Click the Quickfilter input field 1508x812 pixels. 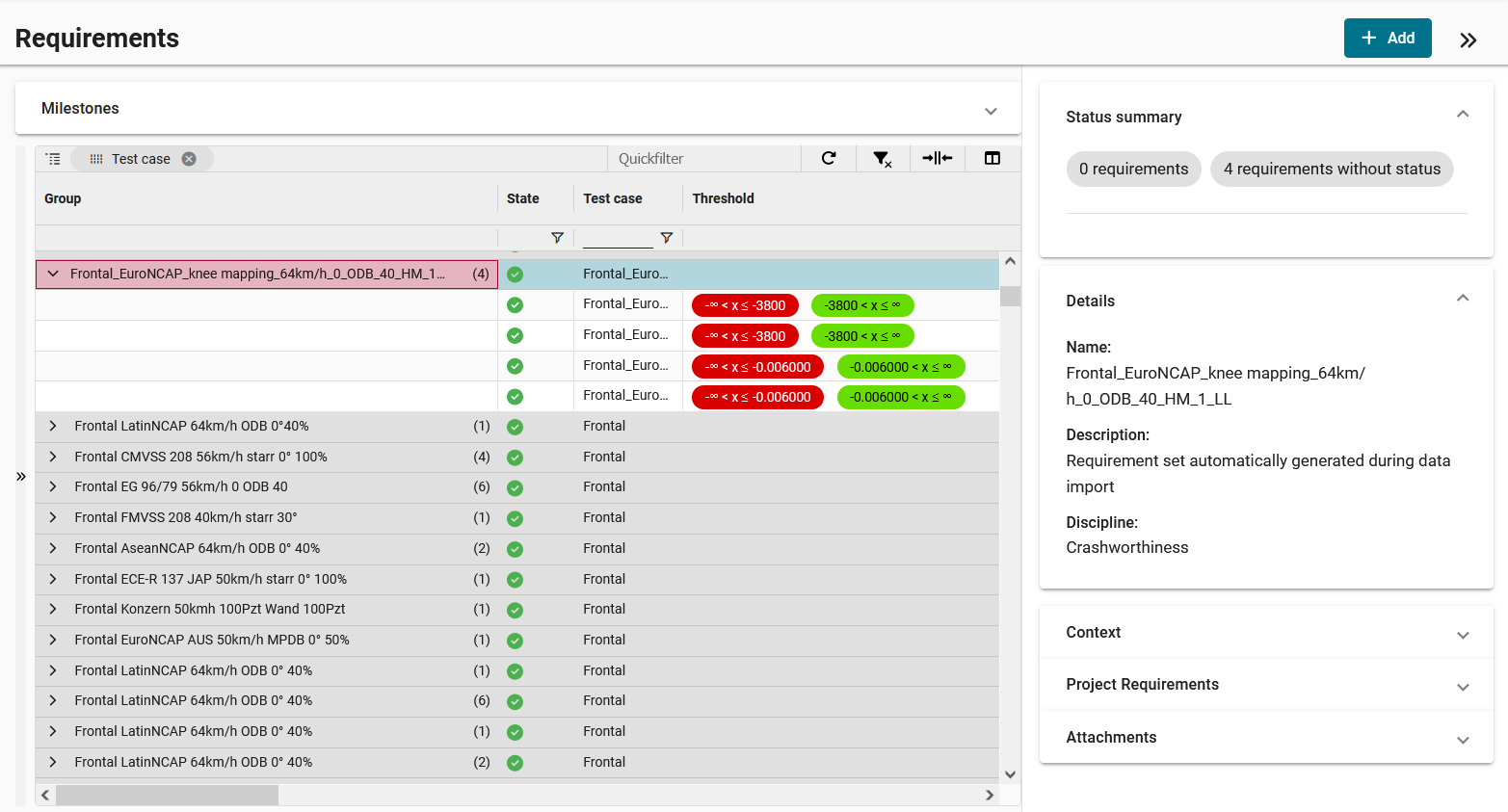(x=704, y=159)
